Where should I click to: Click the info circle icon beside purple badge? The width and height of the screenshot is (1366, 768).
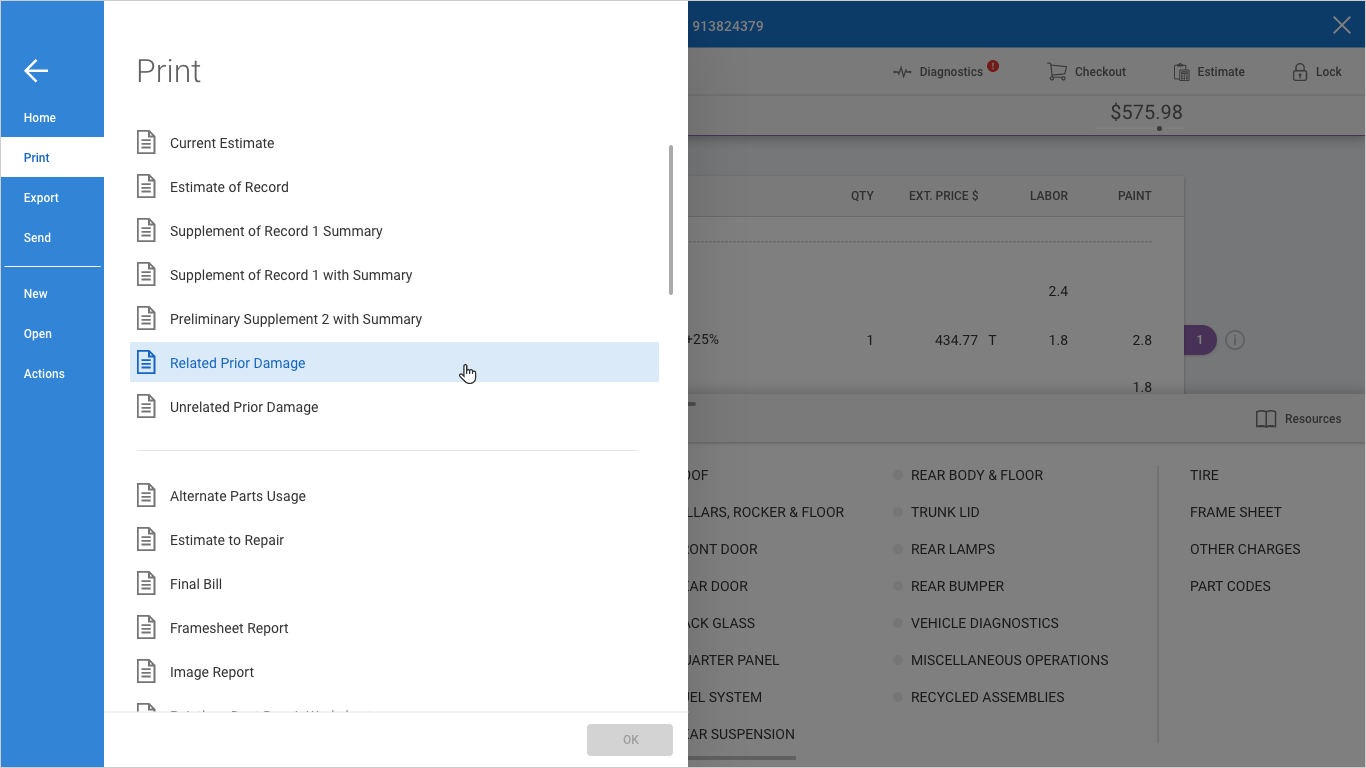1235,340
